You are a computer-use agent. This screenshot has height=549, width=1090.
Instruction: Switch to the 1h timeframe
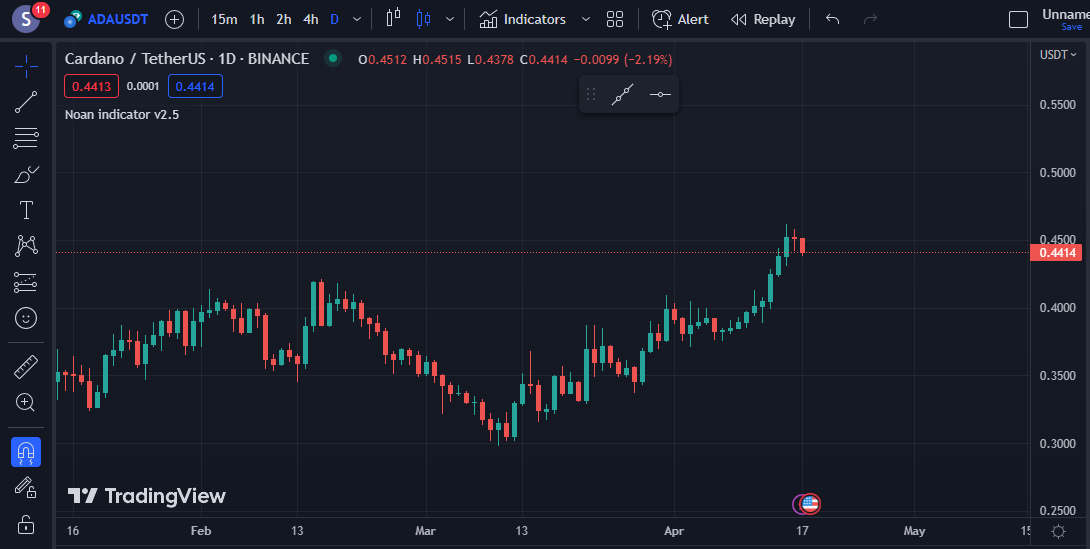click(257, 19)
